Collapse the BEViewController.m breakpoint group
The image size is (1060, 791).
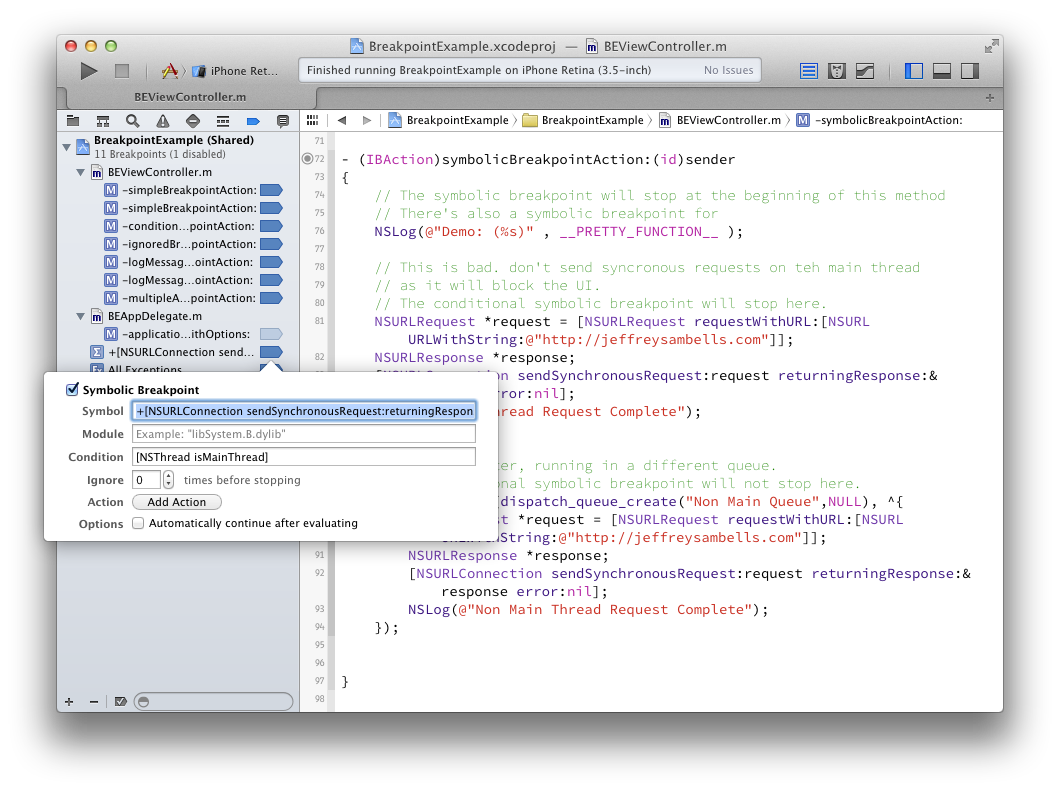coord(80,171)
